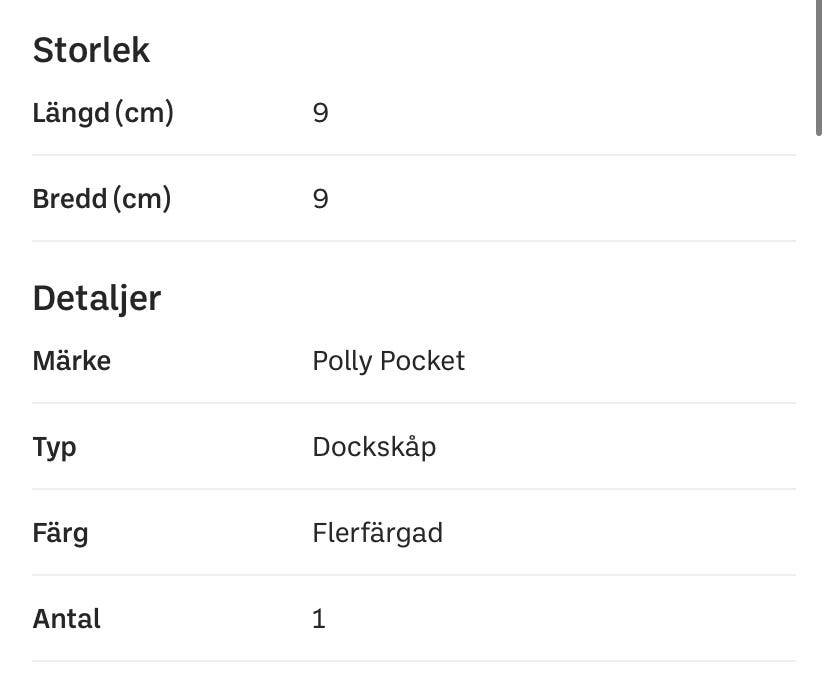Select the Antal value 1

(x=319, y=619)
